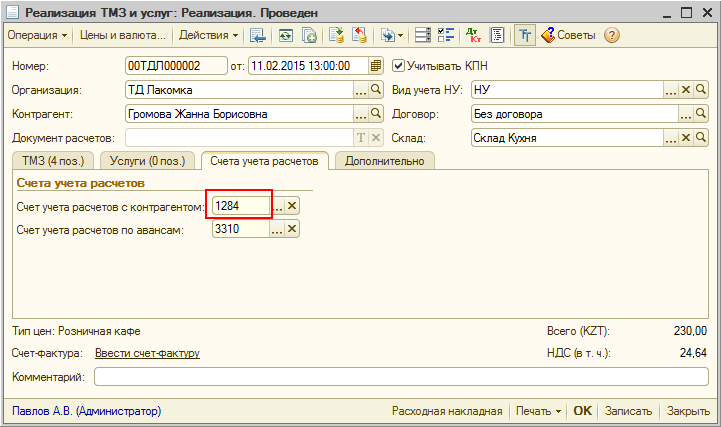This screenshot has height=427, width=721.
Task: Switch to the Дополнительно tab
Action: (x=384, y=161)
